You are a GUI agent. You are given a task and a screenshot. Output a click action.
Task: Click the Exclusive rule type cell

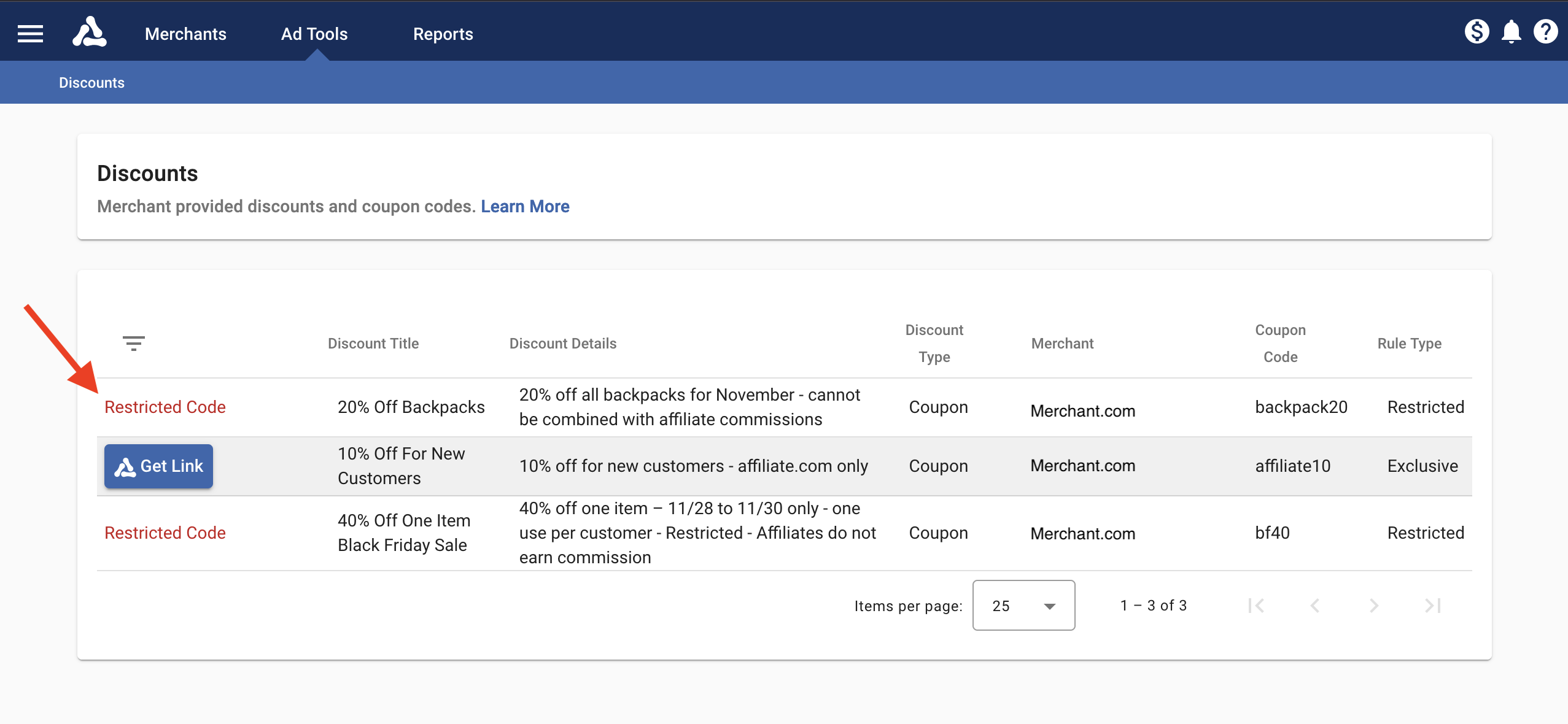[x=1423, y=466]
